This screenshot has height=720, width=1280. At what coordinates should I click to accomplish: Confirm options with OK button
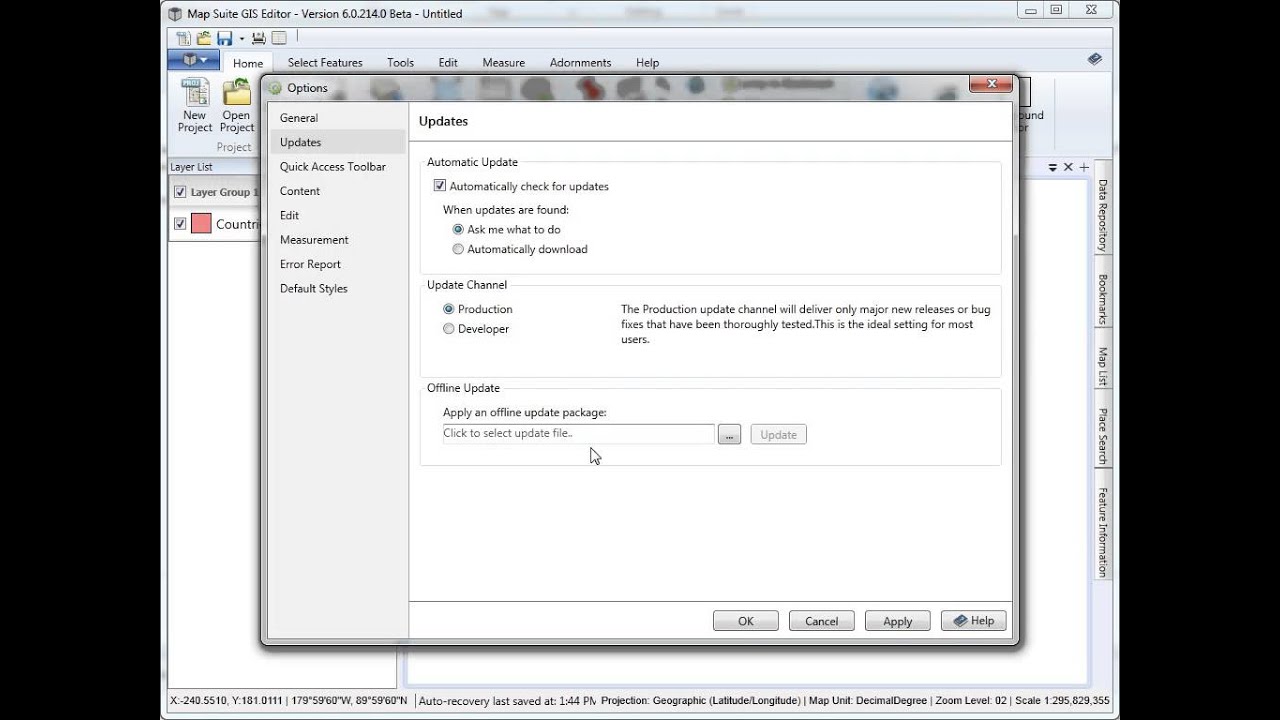(x=746, y=621)
